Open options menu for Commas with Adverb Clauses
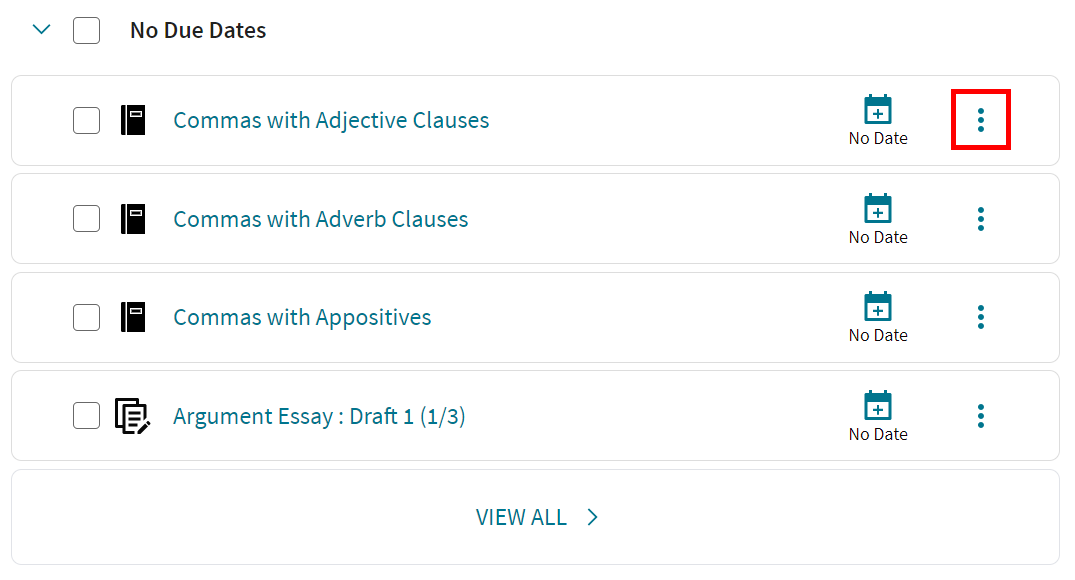 980,218
